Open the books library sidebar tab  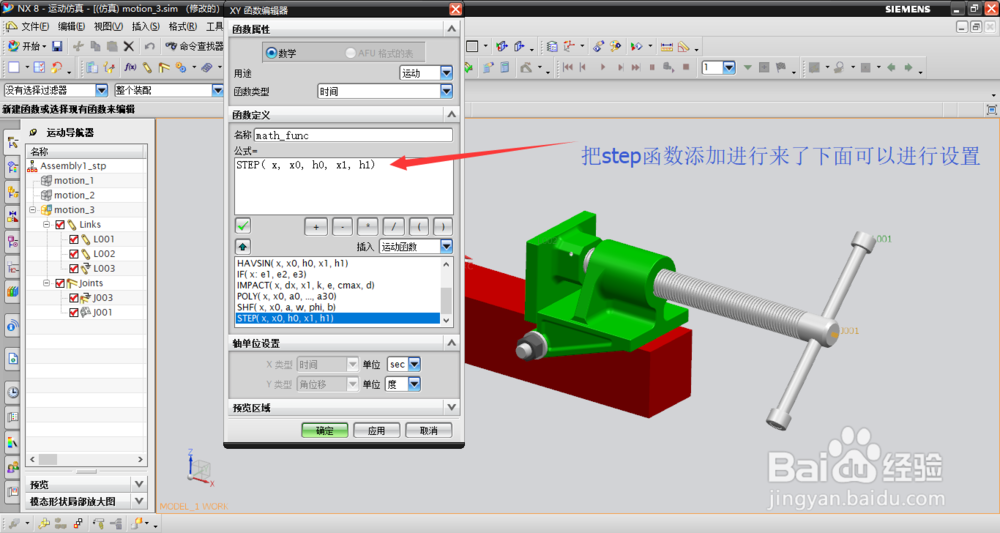click(x=12, y=292)
